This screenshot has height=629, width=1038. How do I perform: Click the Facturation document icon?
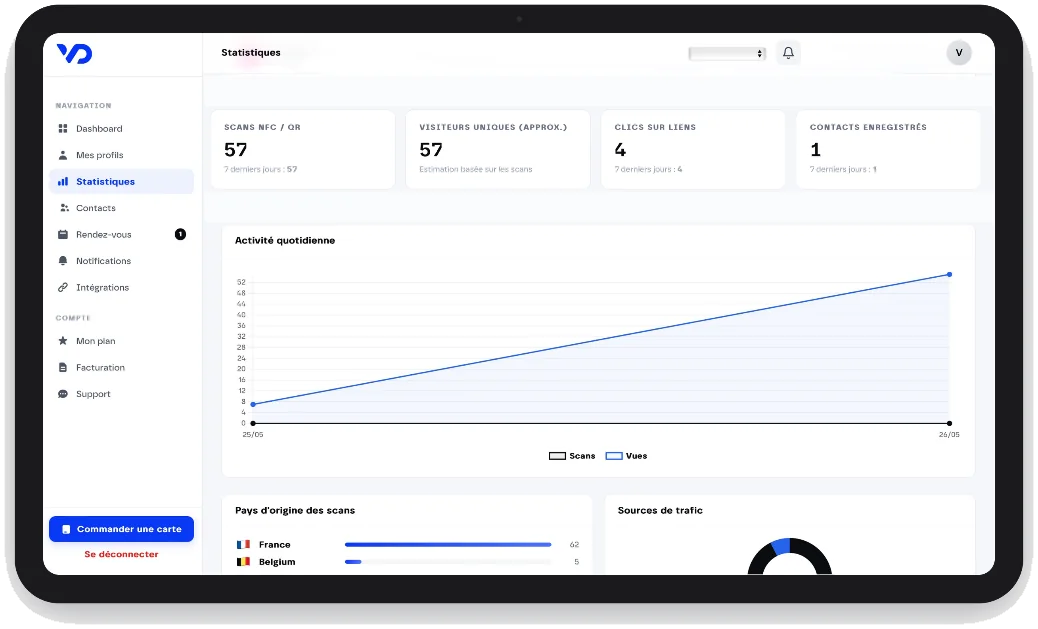coord(63,367)
